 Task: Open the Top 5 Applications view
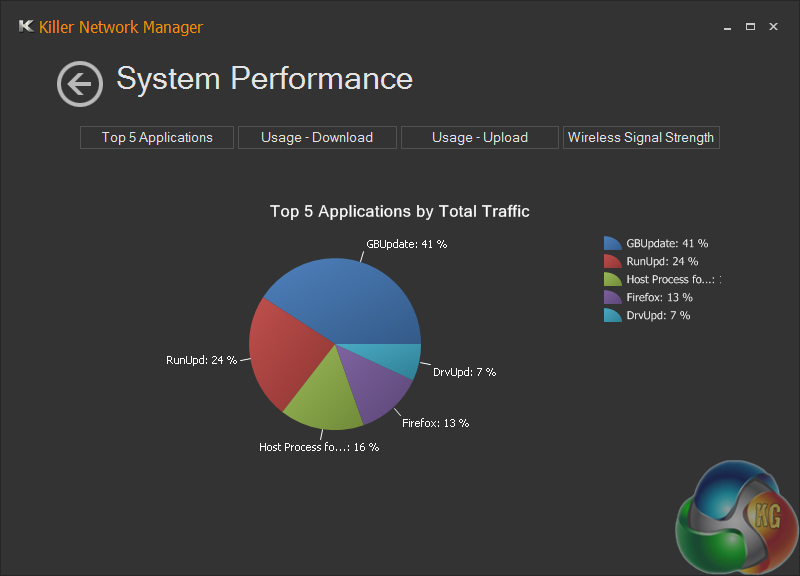157,138
